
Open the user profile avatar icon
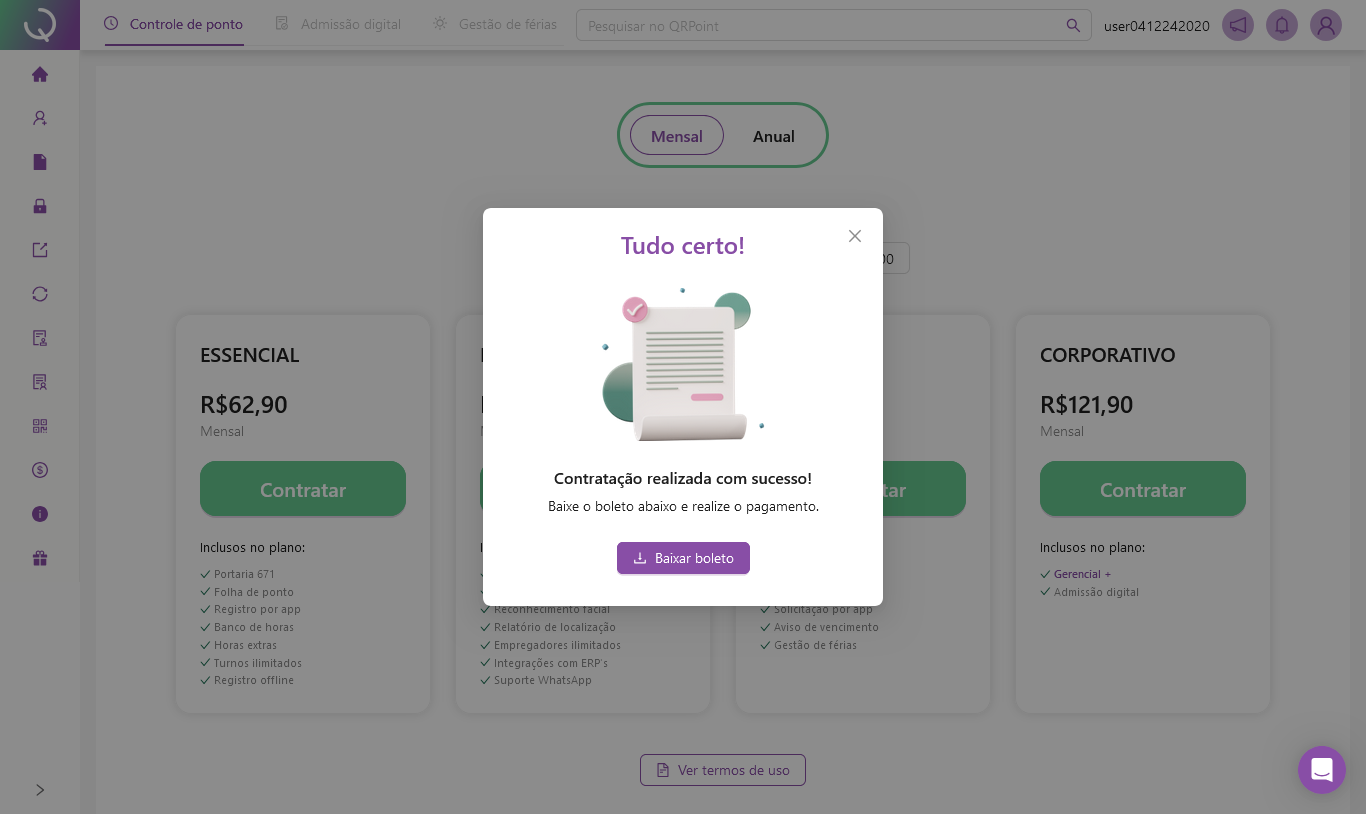point(1326,25)
